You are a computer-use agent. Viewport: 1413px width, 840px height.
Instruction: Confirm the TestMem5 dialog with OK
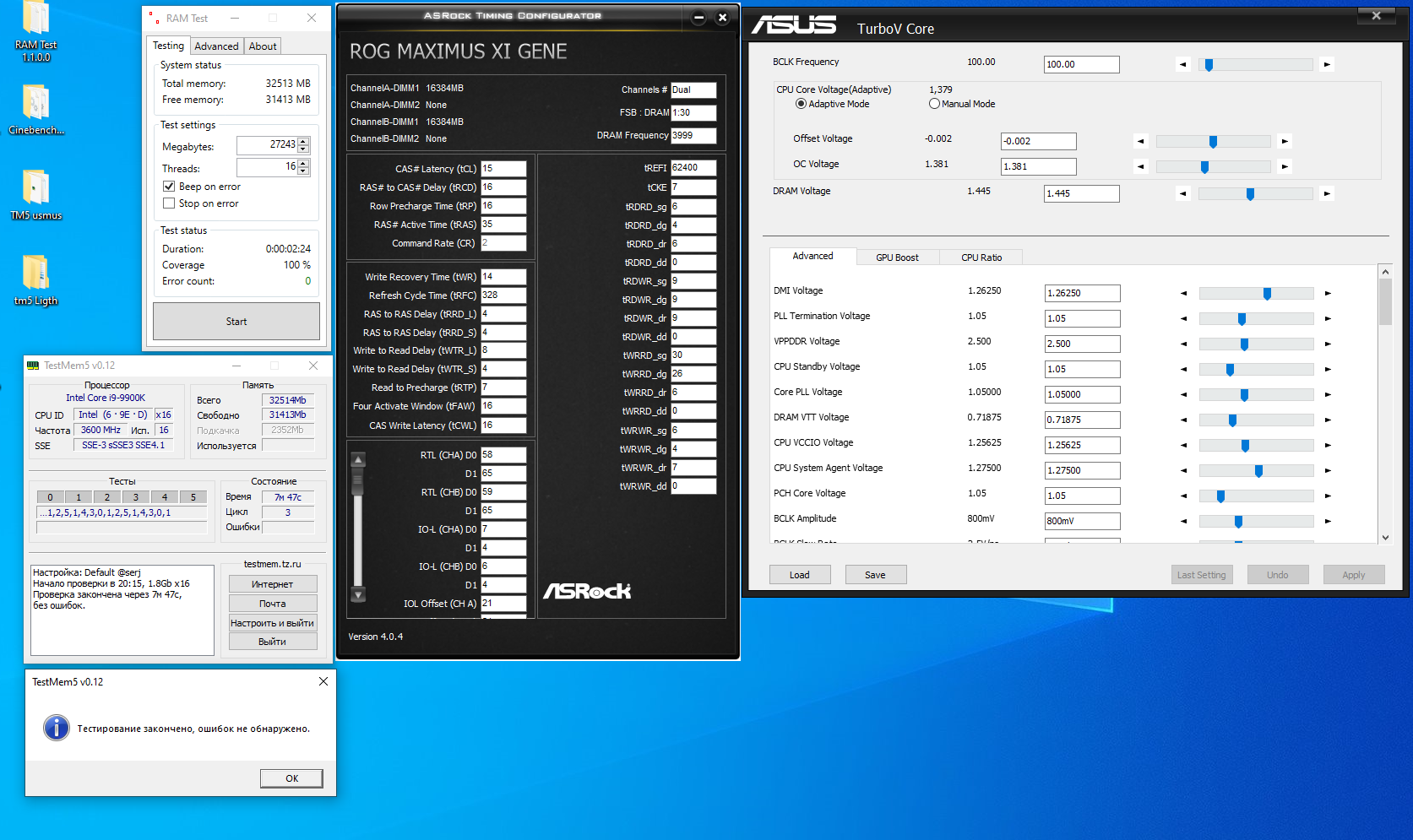291,778
